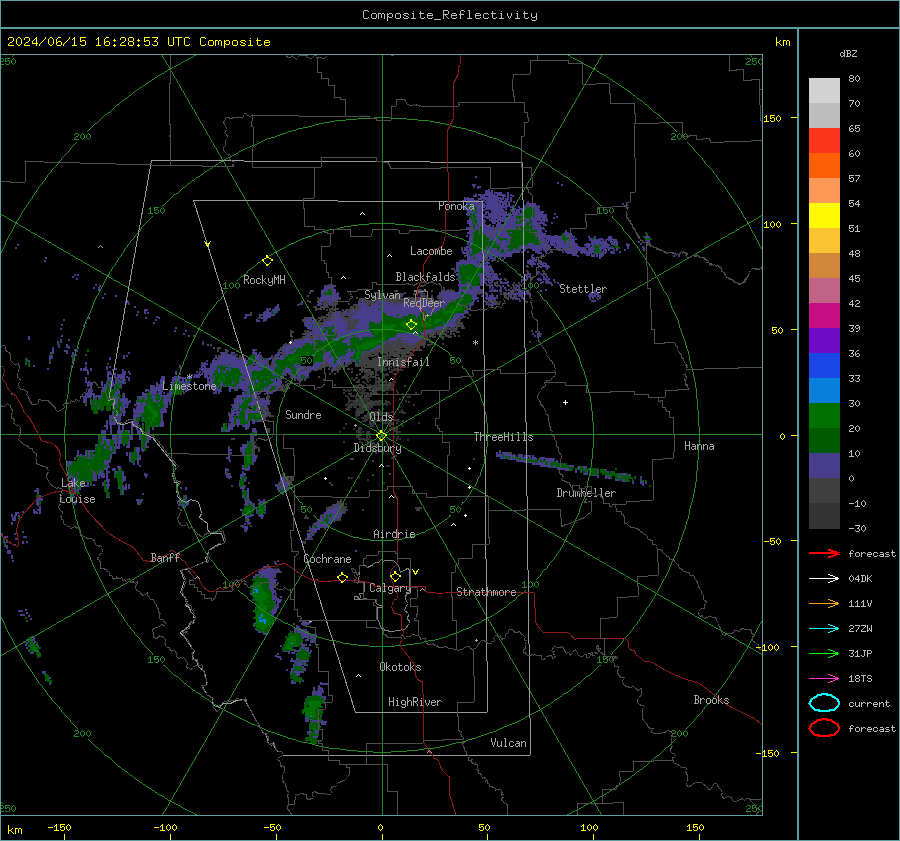Click the yellow diamond marker beside Cochrane
The height and width of the screenshot is (841, 900).
(x=342, y=577)
